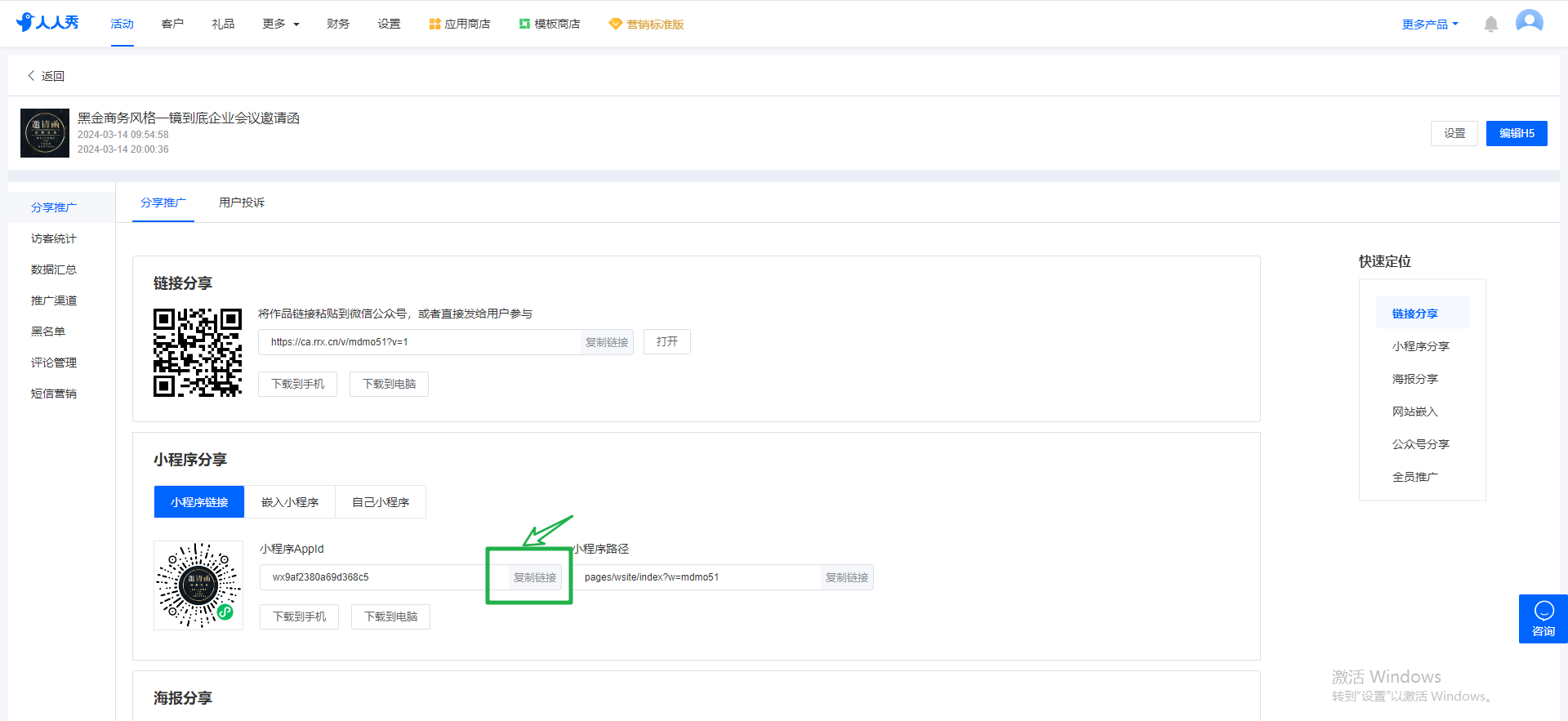The image size is (1568, 721).
Task: Click 下载到手机 under 小程序分享
Action: [300, 616]
